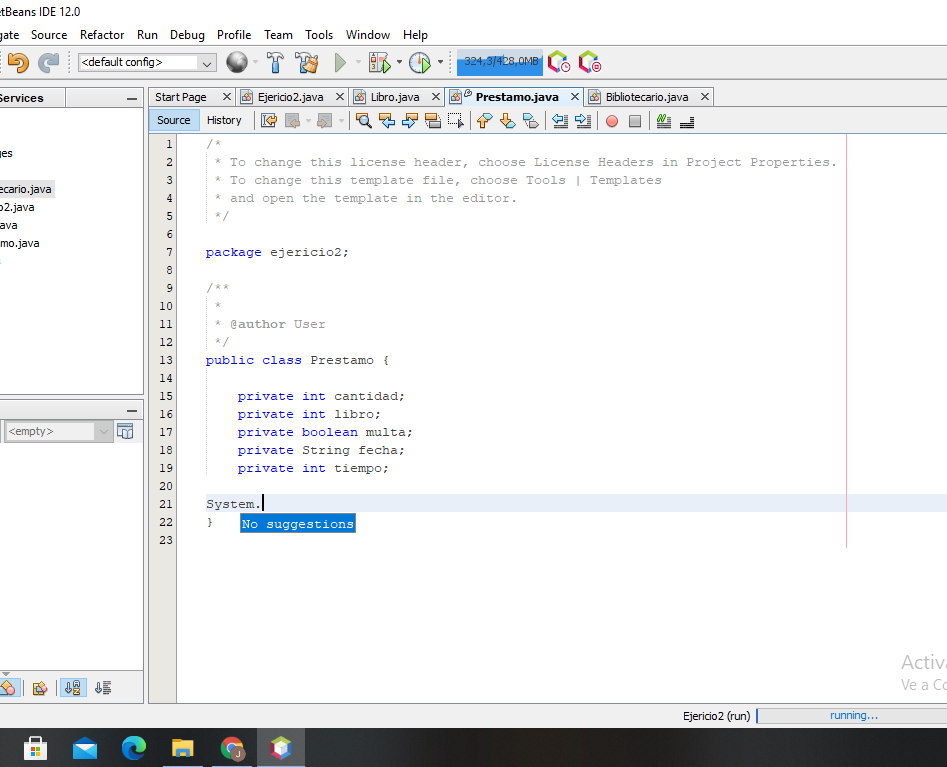The width and height of the screenshot is (947, 767).
Task: Open the Refactor menu
Action: click(102, 35)
